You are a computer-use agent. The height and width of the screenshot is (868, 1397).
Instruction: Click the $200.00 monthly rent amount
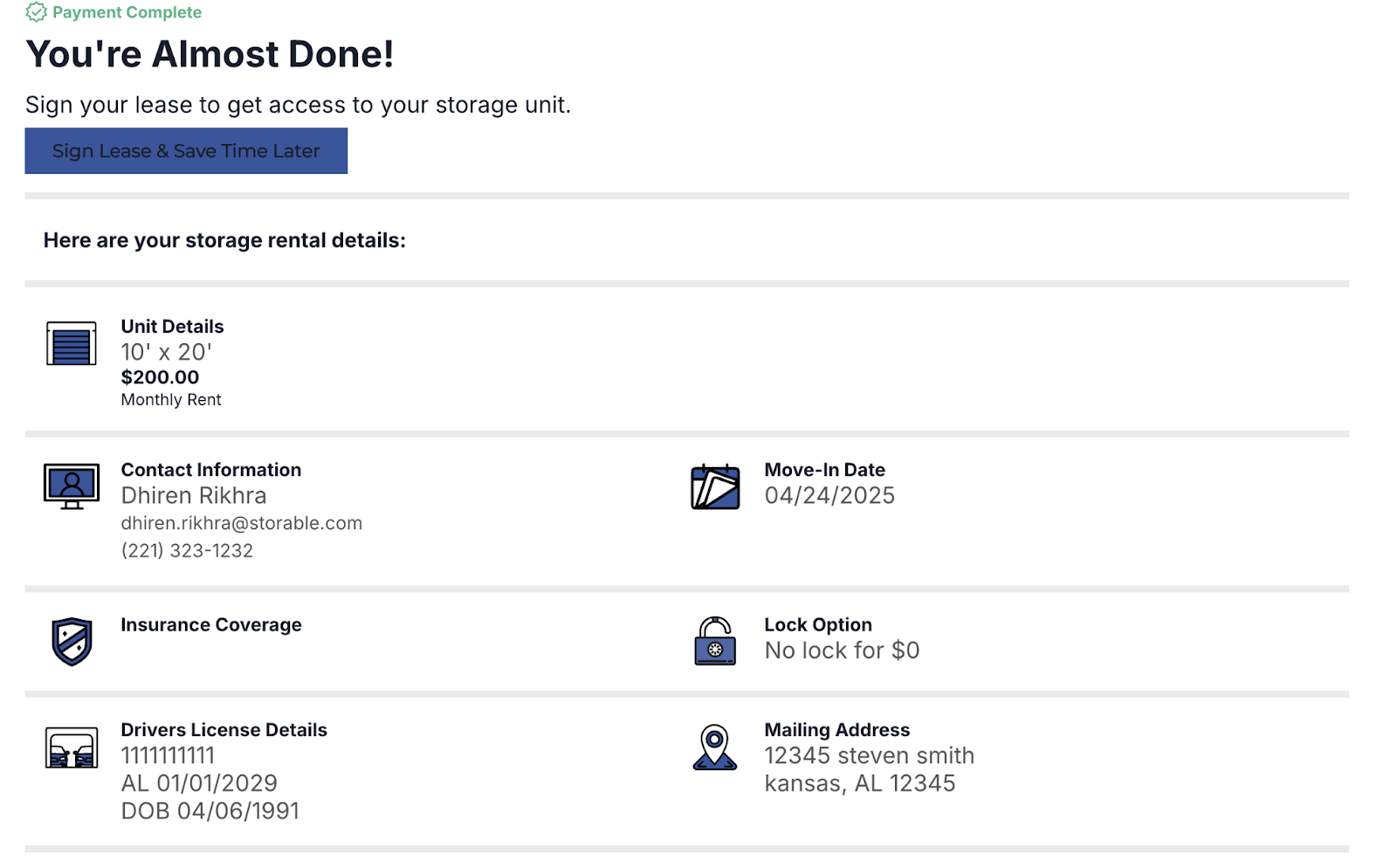point(160,377)
